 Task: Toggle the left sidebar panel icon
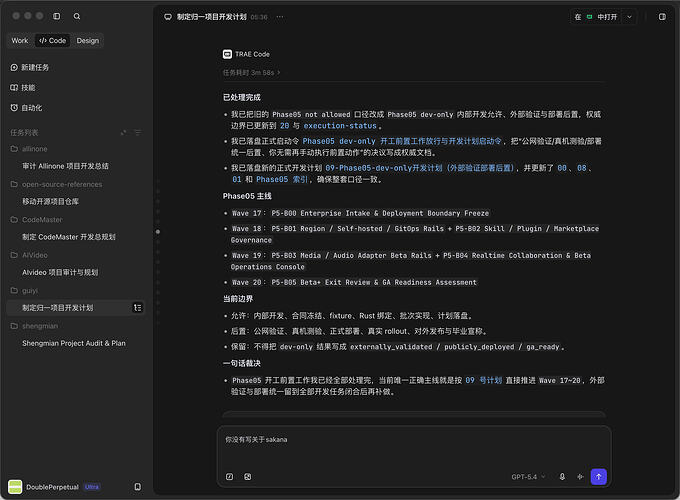click(56, 16)
